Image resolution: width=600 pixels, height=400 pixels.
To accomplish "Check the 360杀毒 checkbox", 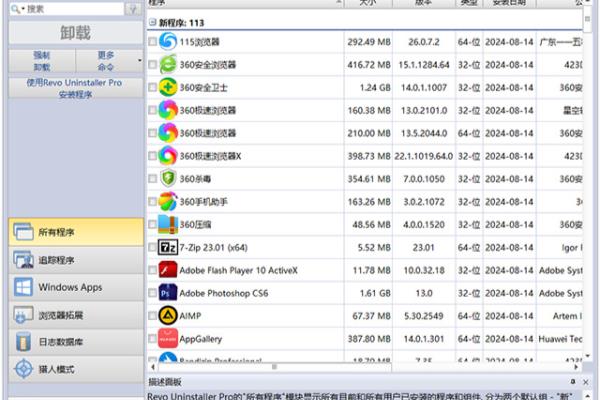I will (152, 178).
